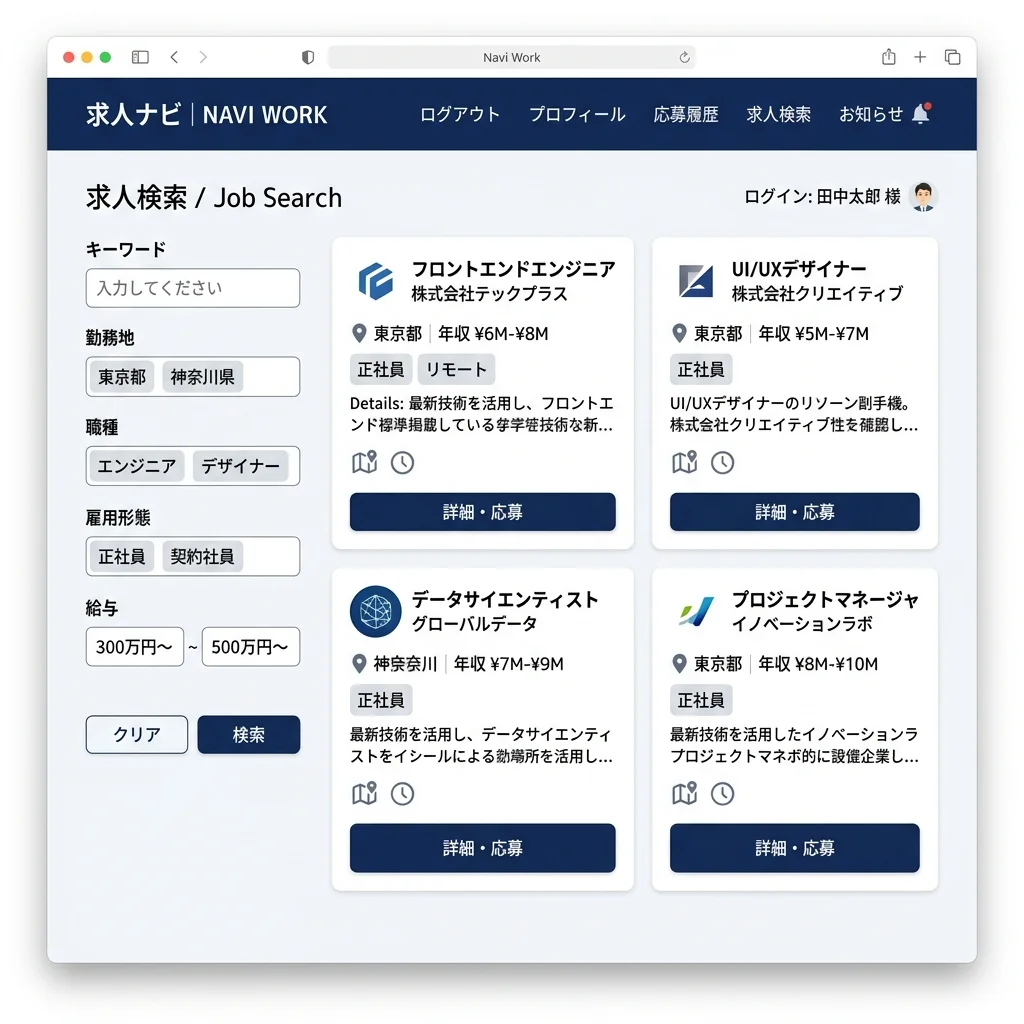Reload the page with the refresh icon

tap(684, 57)
